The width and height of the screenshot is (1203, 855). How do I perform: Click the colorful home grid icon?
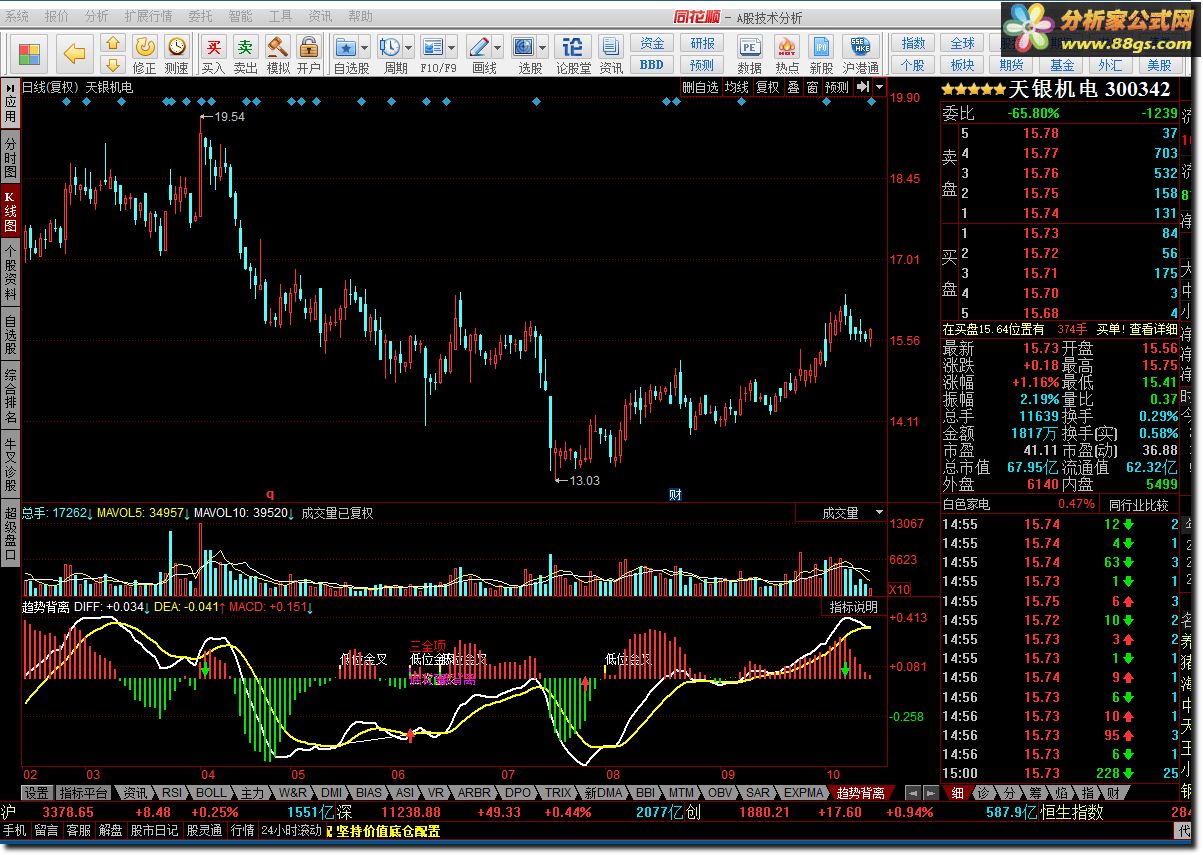pyautogui.click(x=28, y=54)
